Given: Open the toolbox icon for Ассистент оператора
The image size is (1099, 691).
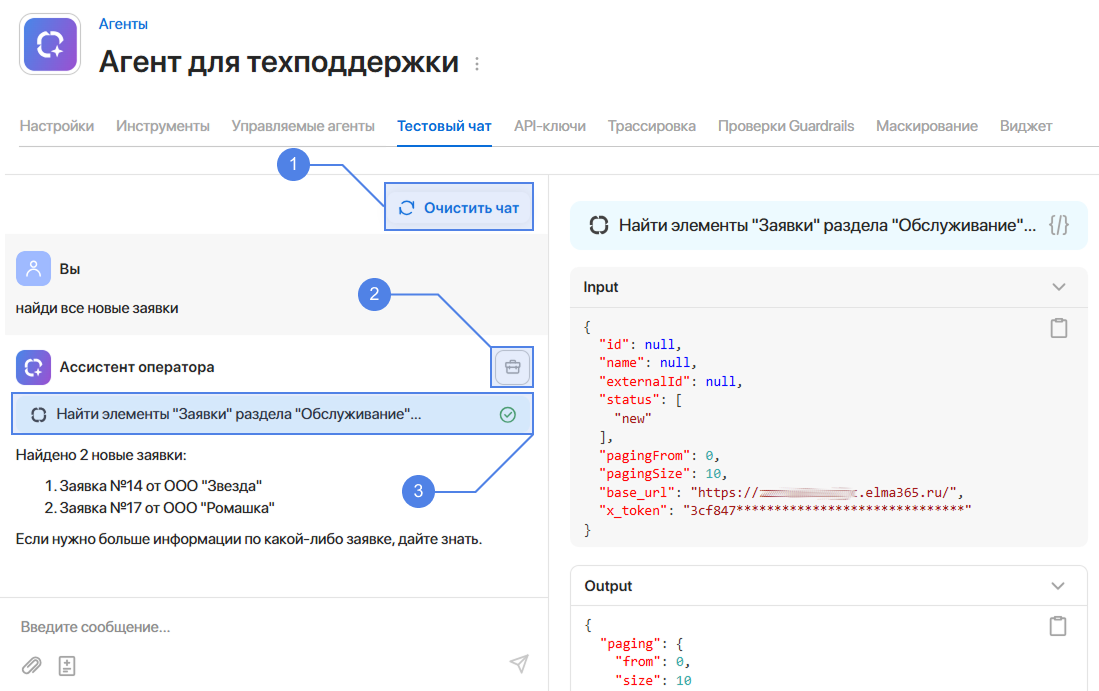Looking at the screenshot, I should [512, 367].
